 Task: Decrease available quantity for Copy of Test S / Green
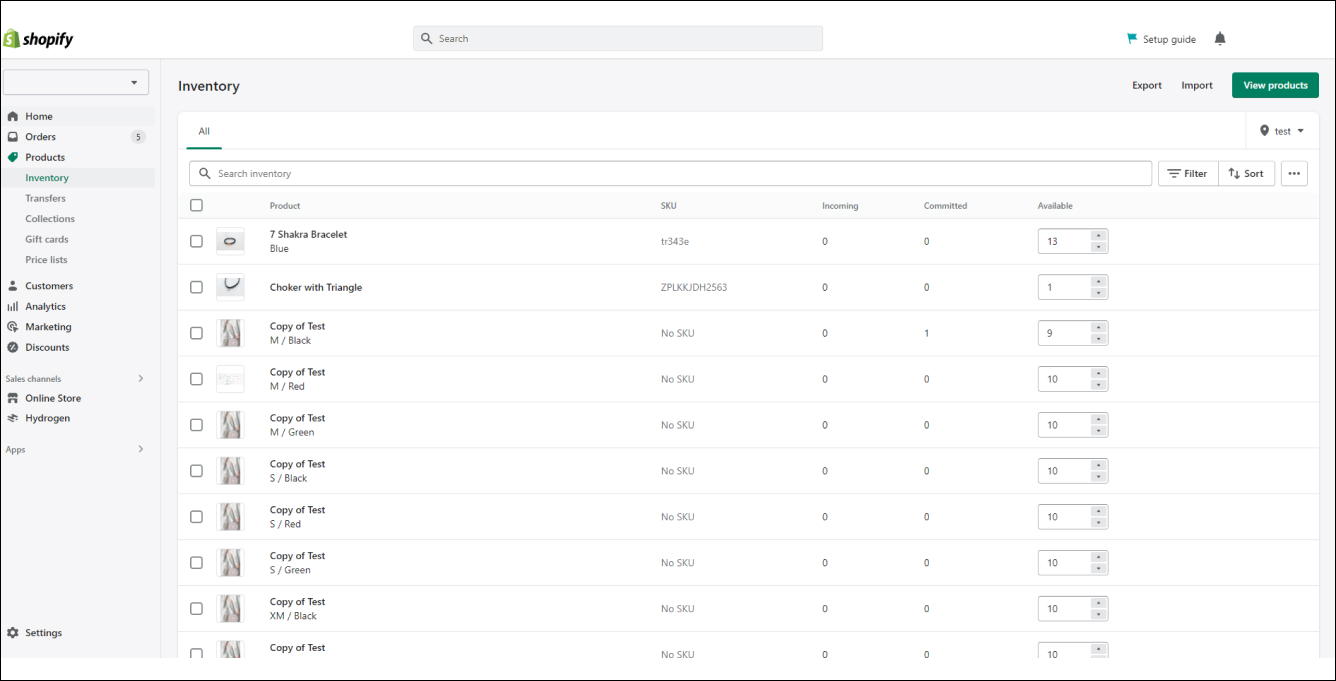pos(1099,569)
